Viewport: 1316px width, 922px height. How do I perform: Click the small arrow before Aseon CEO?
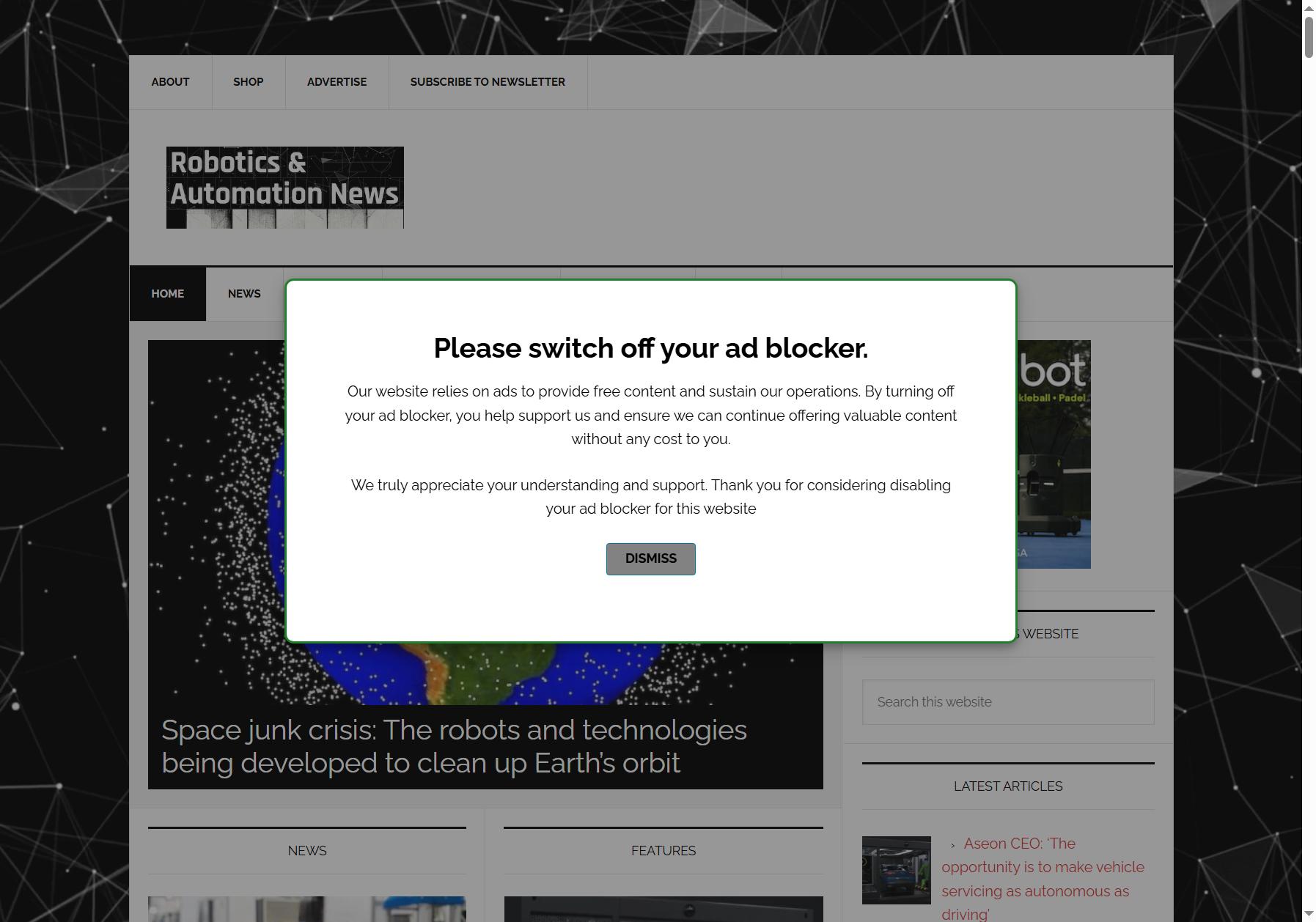point(952,845)
